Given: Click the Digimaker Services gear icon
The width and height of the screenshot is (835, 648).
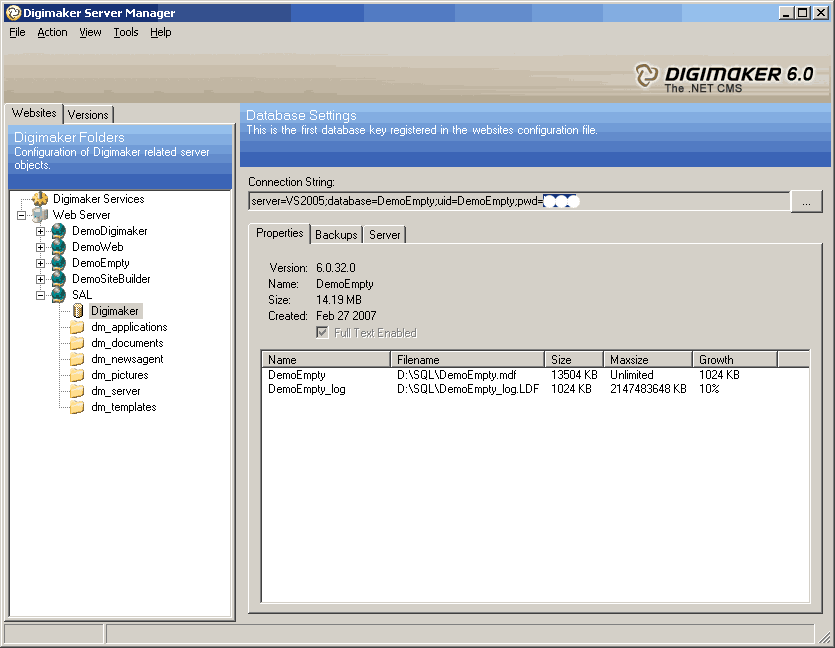Looking at the screenshot, I should click(x=40, y=199).
